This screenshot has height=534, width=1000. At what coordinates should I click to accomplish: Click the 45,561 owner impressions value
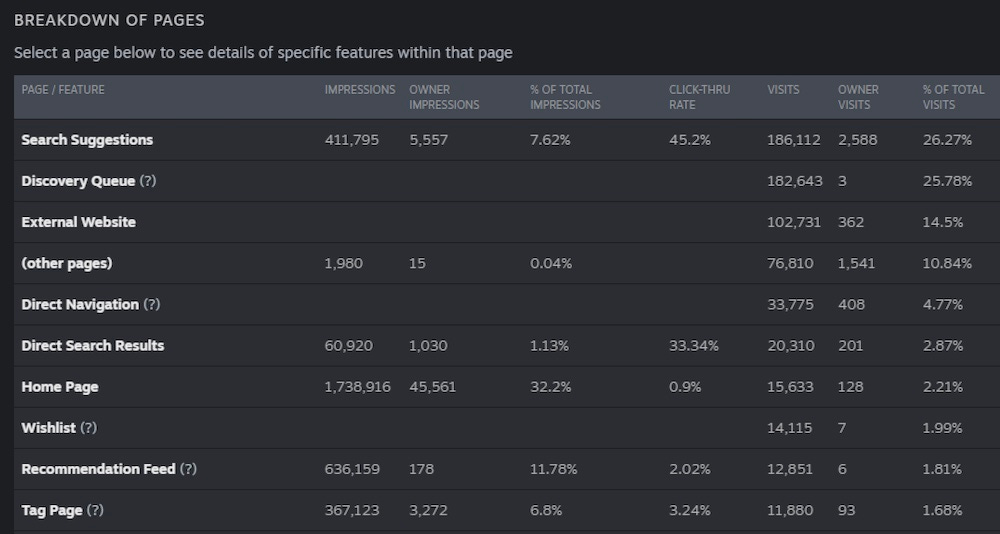pyautogui.click(x=432, y=387)
